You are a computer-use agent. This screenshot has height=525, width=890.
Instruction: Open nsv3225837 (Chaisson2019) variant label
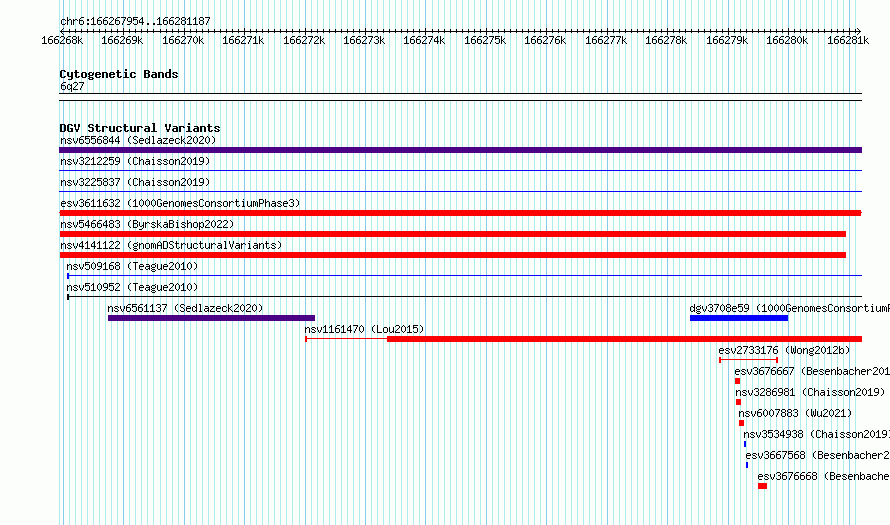135,182
